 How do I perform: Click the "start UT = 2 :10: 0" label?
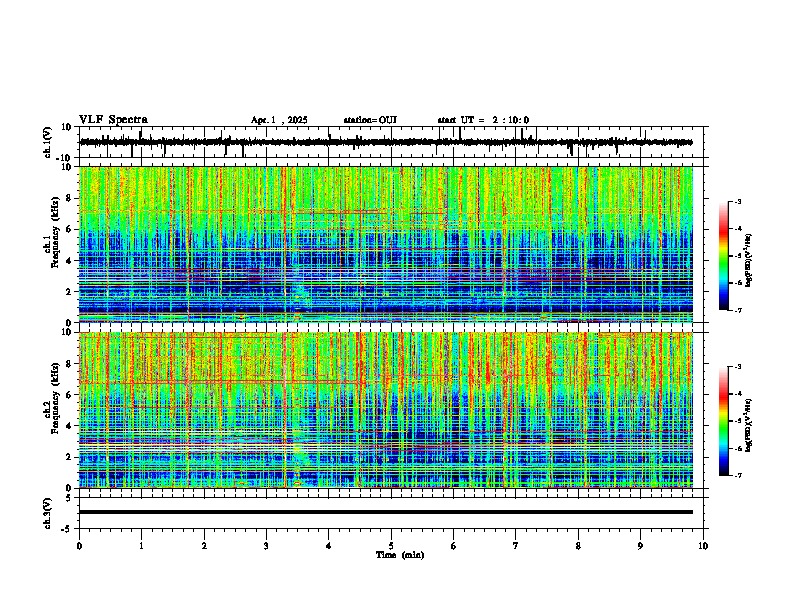coord(483,120)
